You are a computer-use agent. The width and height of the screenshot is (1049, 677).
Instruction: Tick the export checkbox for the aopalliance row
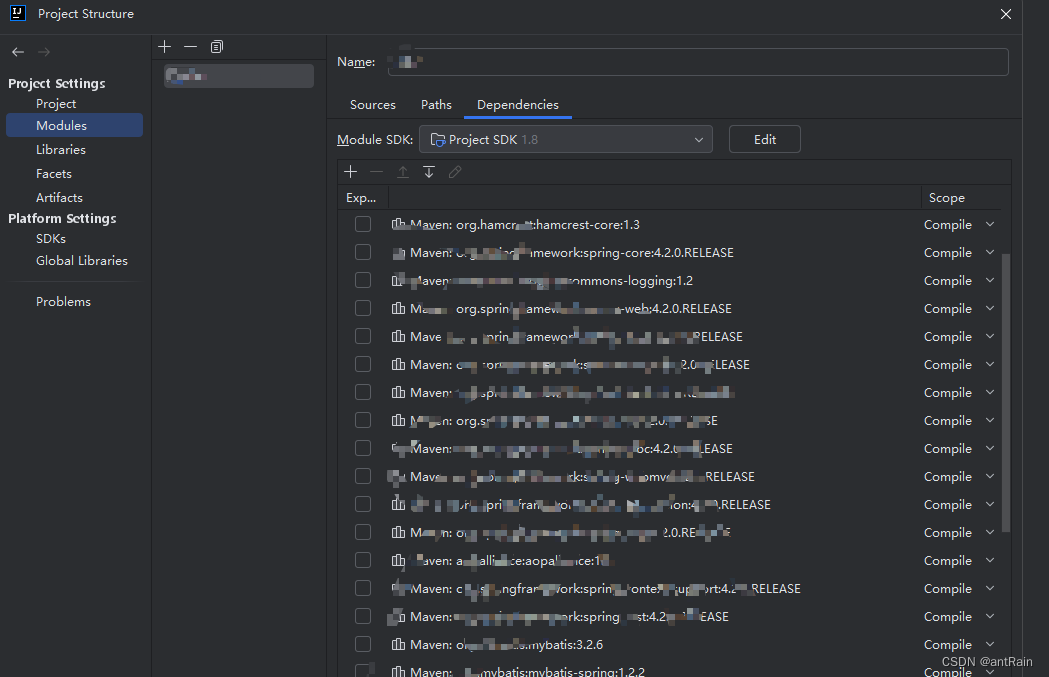pyautogui.click(x=363, y=560)
